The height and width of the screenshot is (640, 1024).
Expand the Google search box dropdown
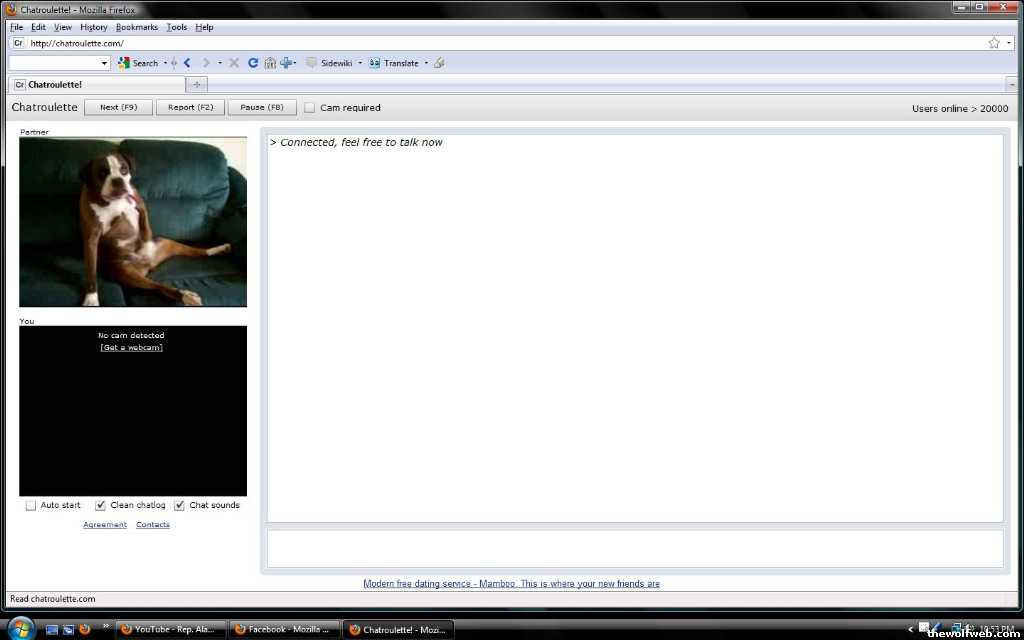105,63
